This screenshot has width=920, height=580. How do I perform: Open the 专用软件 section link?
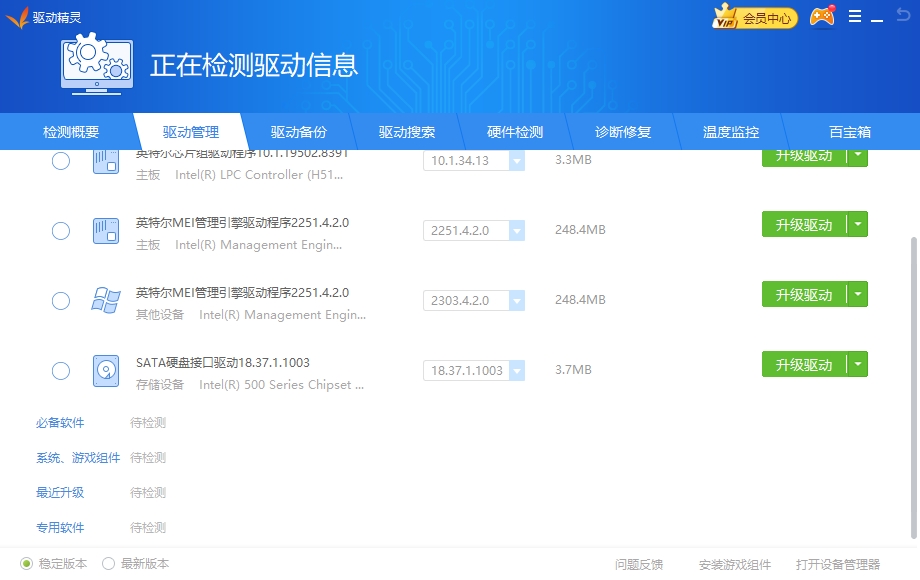[x=60, y=528]
